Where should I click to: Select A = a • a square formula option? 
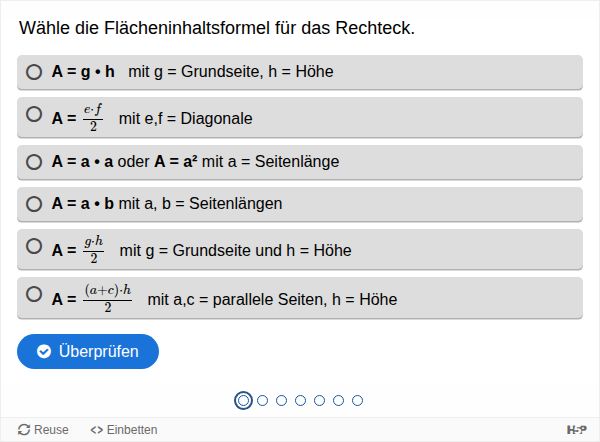(34, 161)
